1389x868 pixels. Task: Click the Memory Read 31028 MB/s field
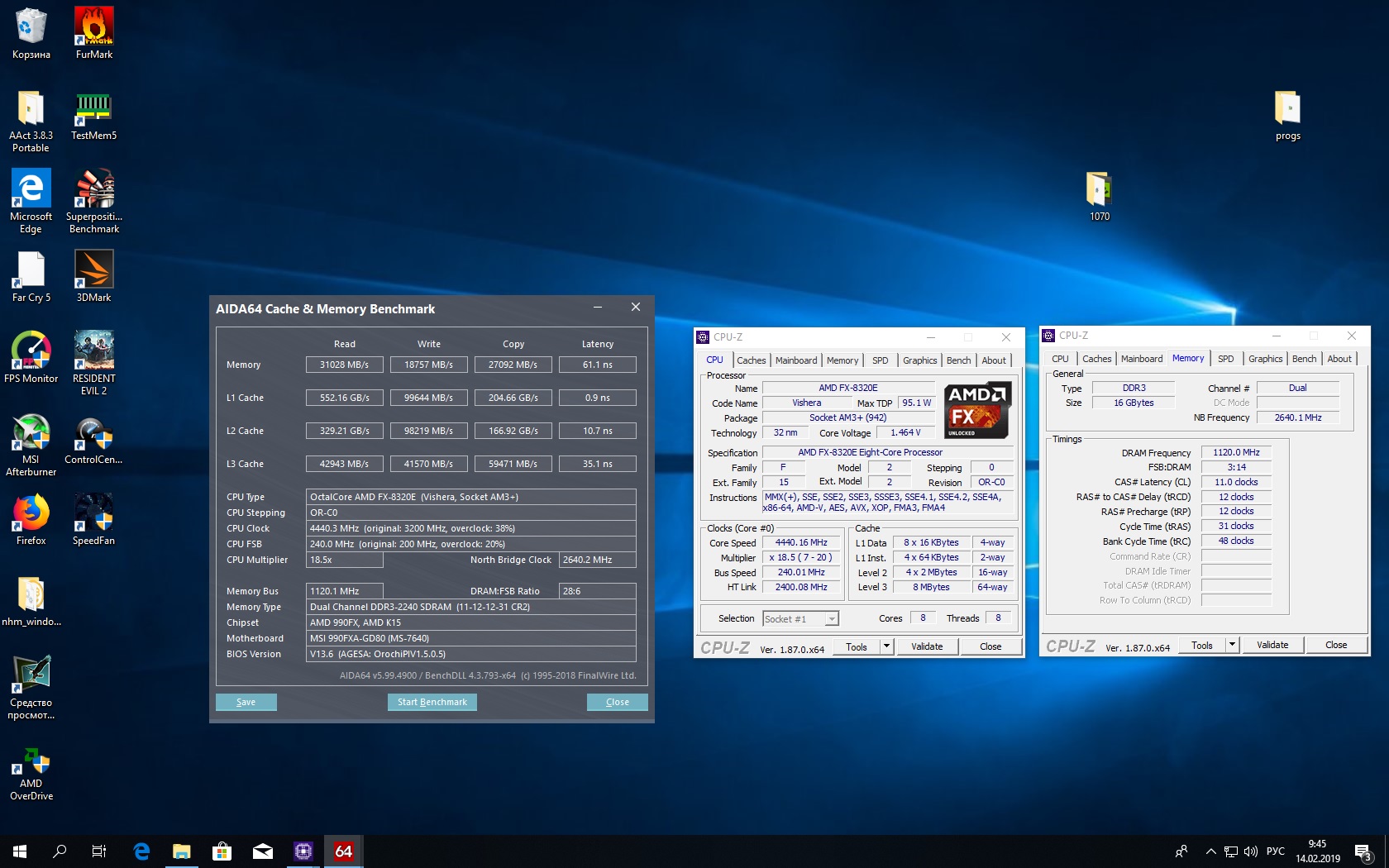[x=344, y=365]
